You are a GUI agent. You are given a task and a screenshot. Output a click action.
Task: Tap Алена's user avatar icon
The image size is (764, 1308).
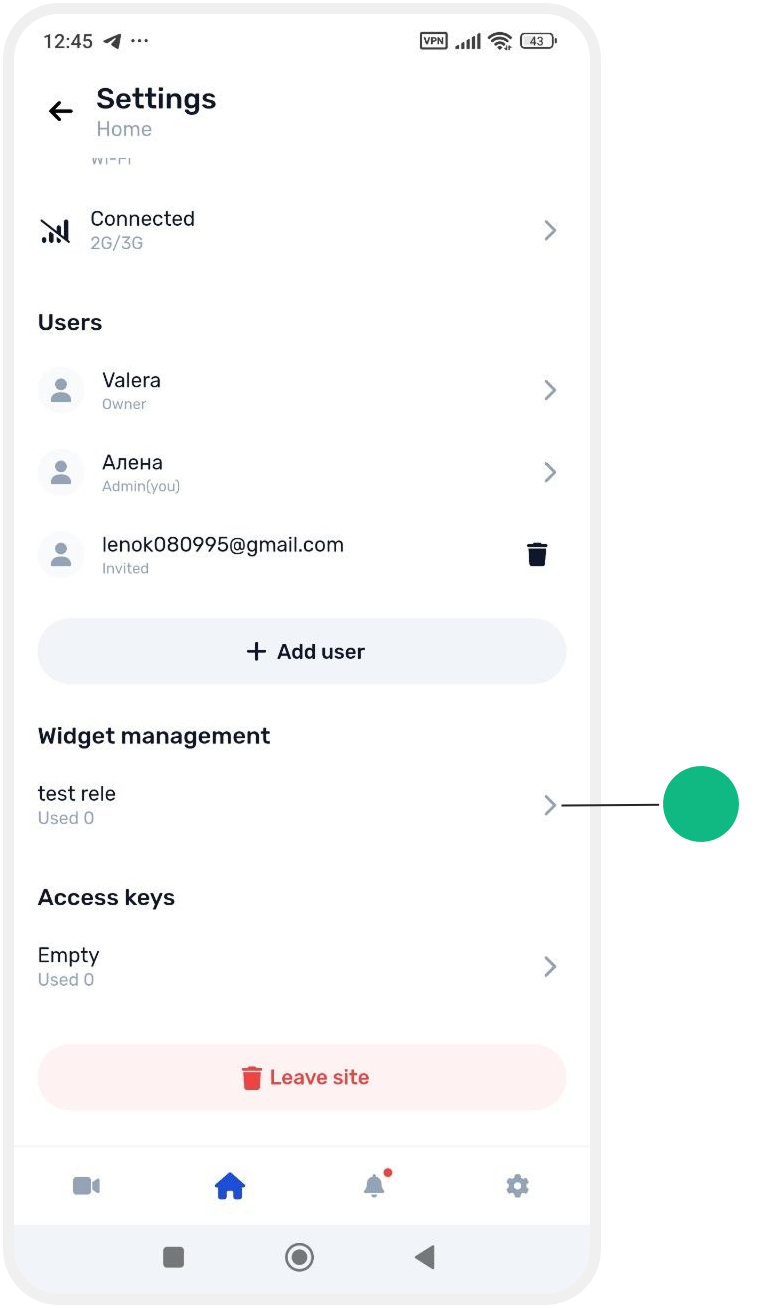tap(61, 472)
